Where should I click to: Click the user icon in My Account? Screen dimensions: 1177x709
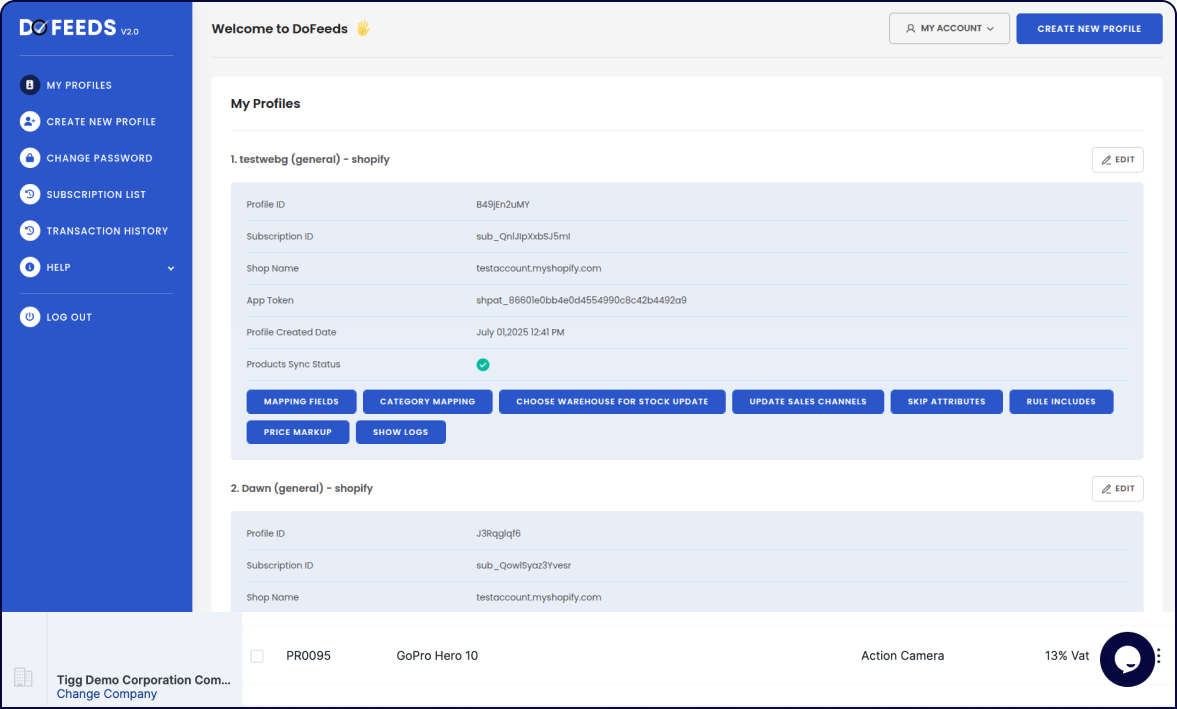(x=910, y=29)
